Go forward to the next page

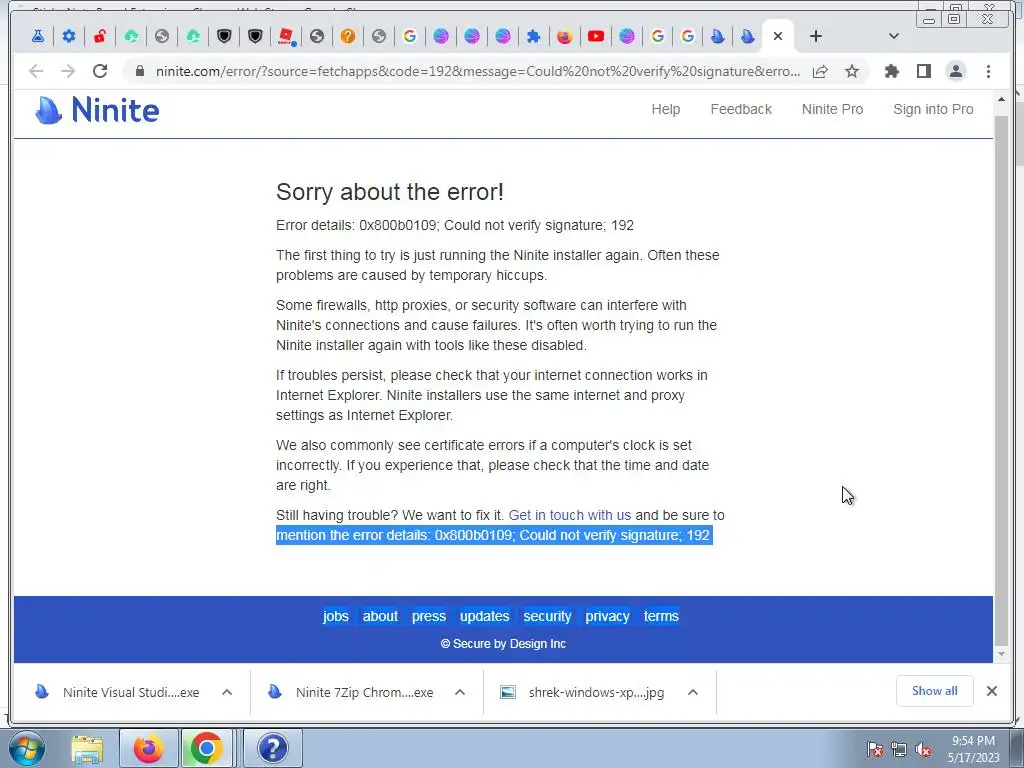[68, 71]
